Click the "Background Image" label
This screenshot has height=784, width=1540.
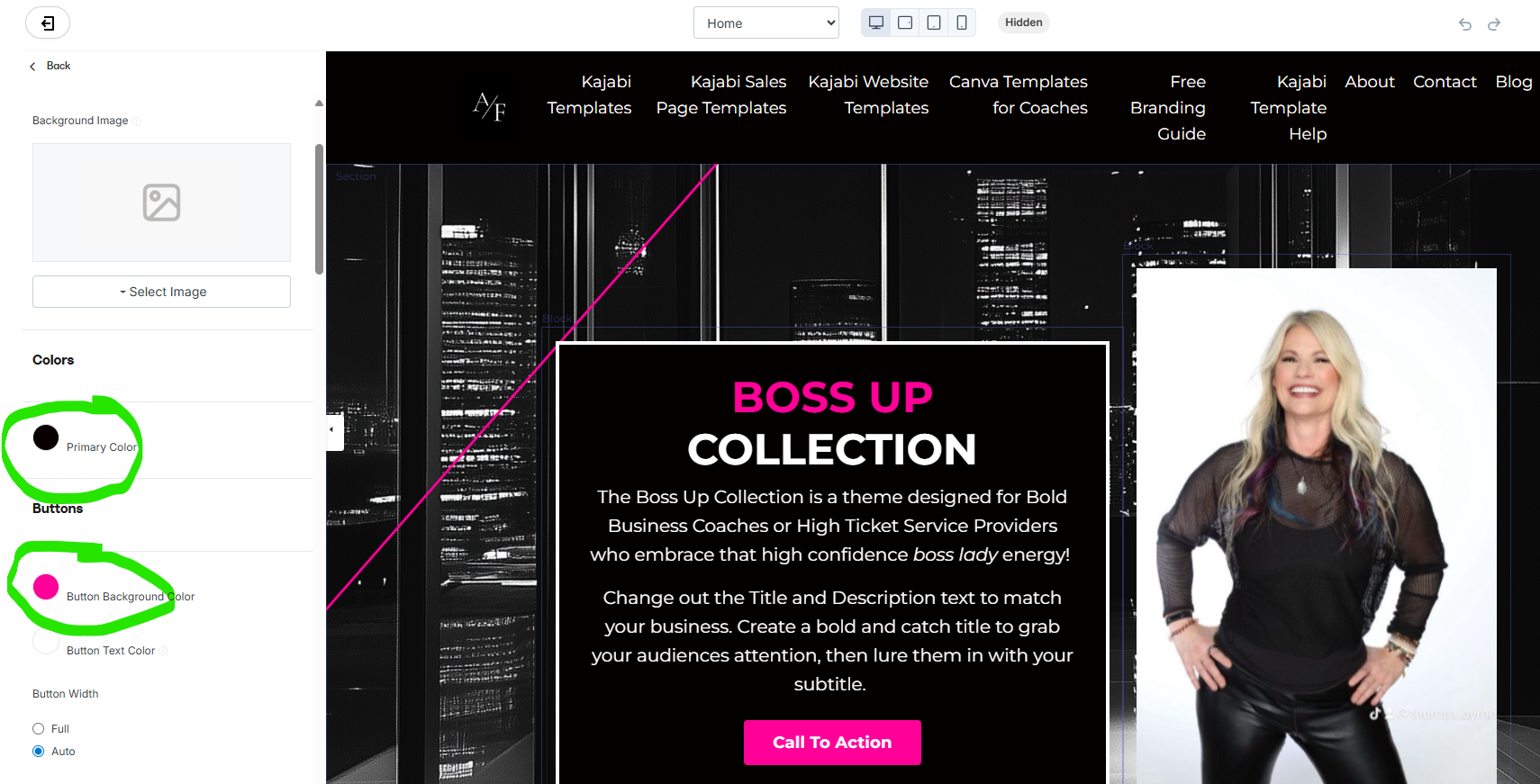80,121
